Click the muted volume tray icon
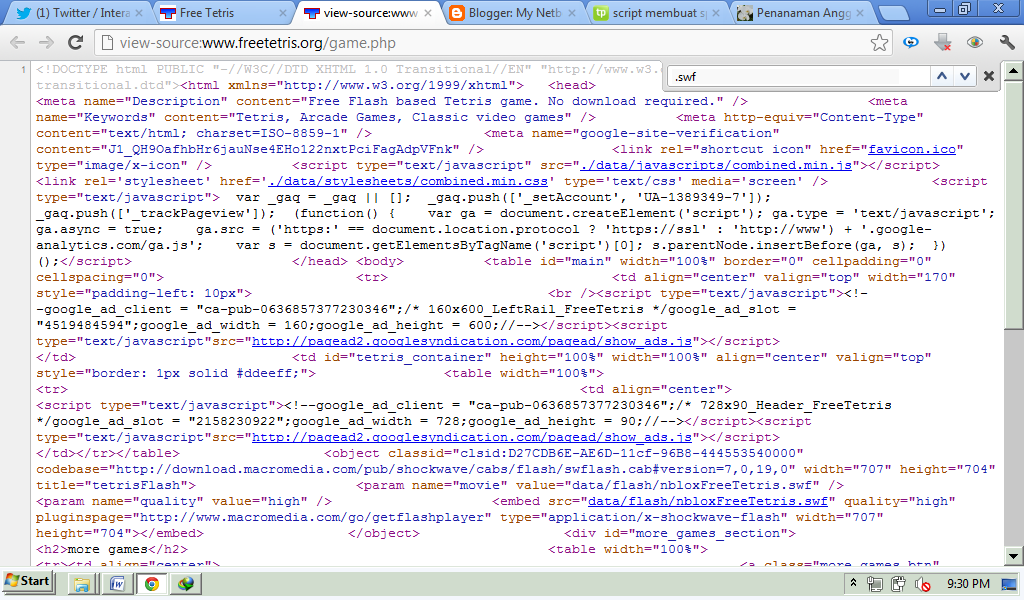Screen dimensions: 1024x600 click(923, 584)
